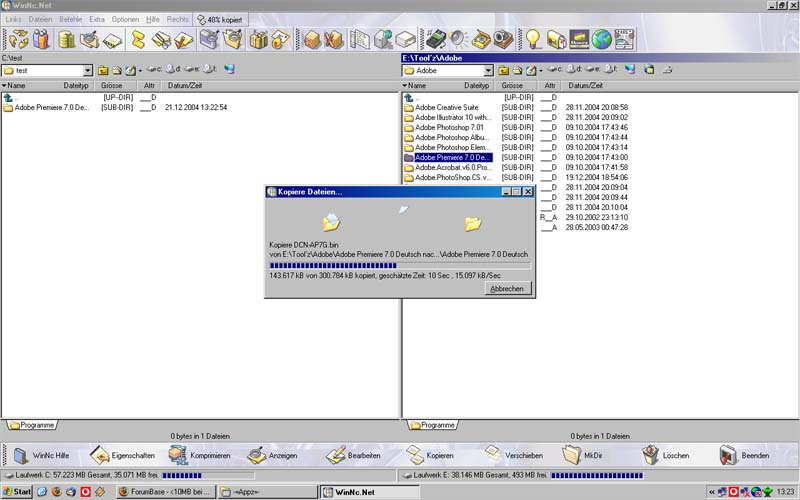The width and height of the screenshot is (800, 500).
Task: Click the MkDir button
Action: (582, 455)
